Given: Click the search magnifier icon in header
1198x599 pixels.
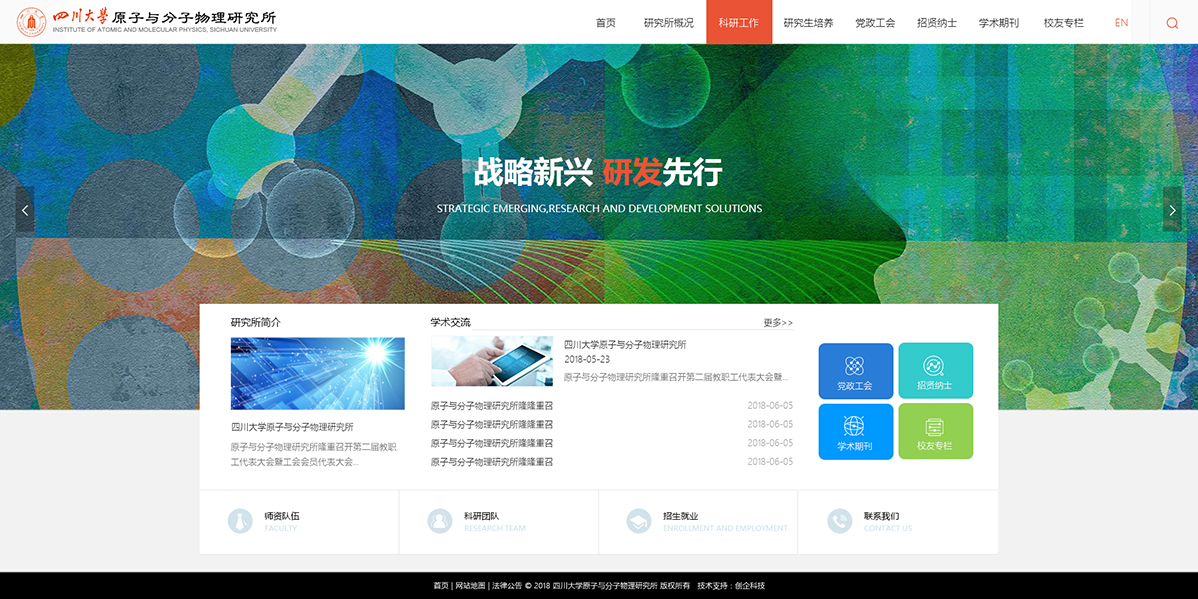Looking at the screenshot, I should click(1172, 23).
